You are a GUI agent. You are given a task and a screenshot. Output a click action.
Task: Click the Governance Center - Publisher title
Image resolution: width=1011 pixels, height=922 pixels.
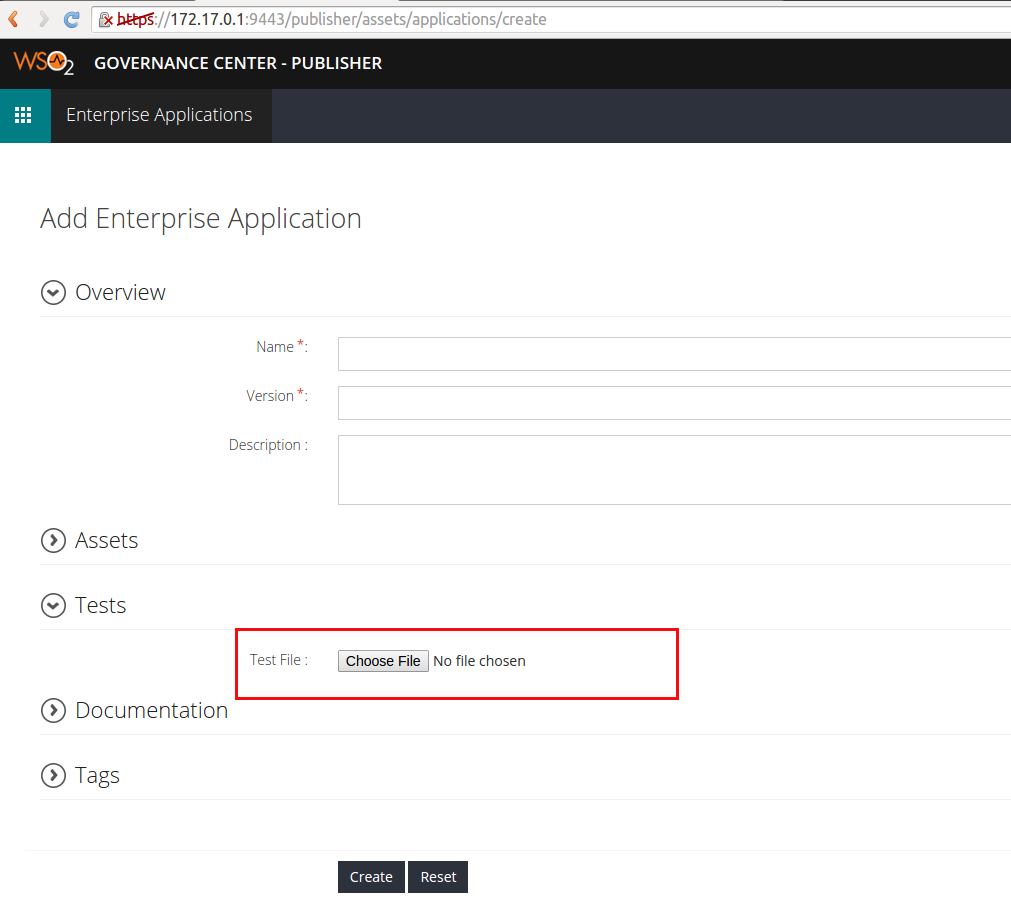[238, 63]
